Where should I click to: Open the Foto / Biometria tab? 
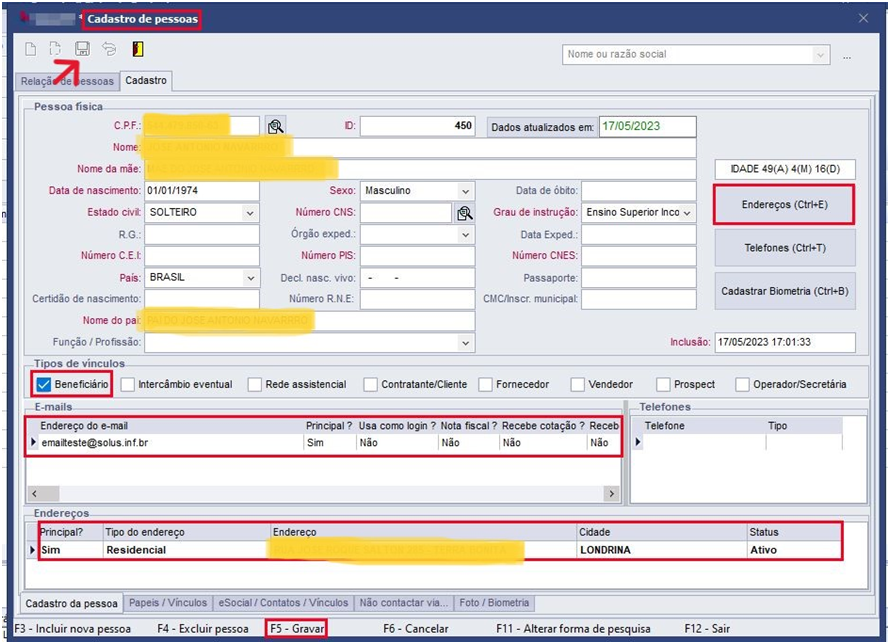click(x=494, y=603)
